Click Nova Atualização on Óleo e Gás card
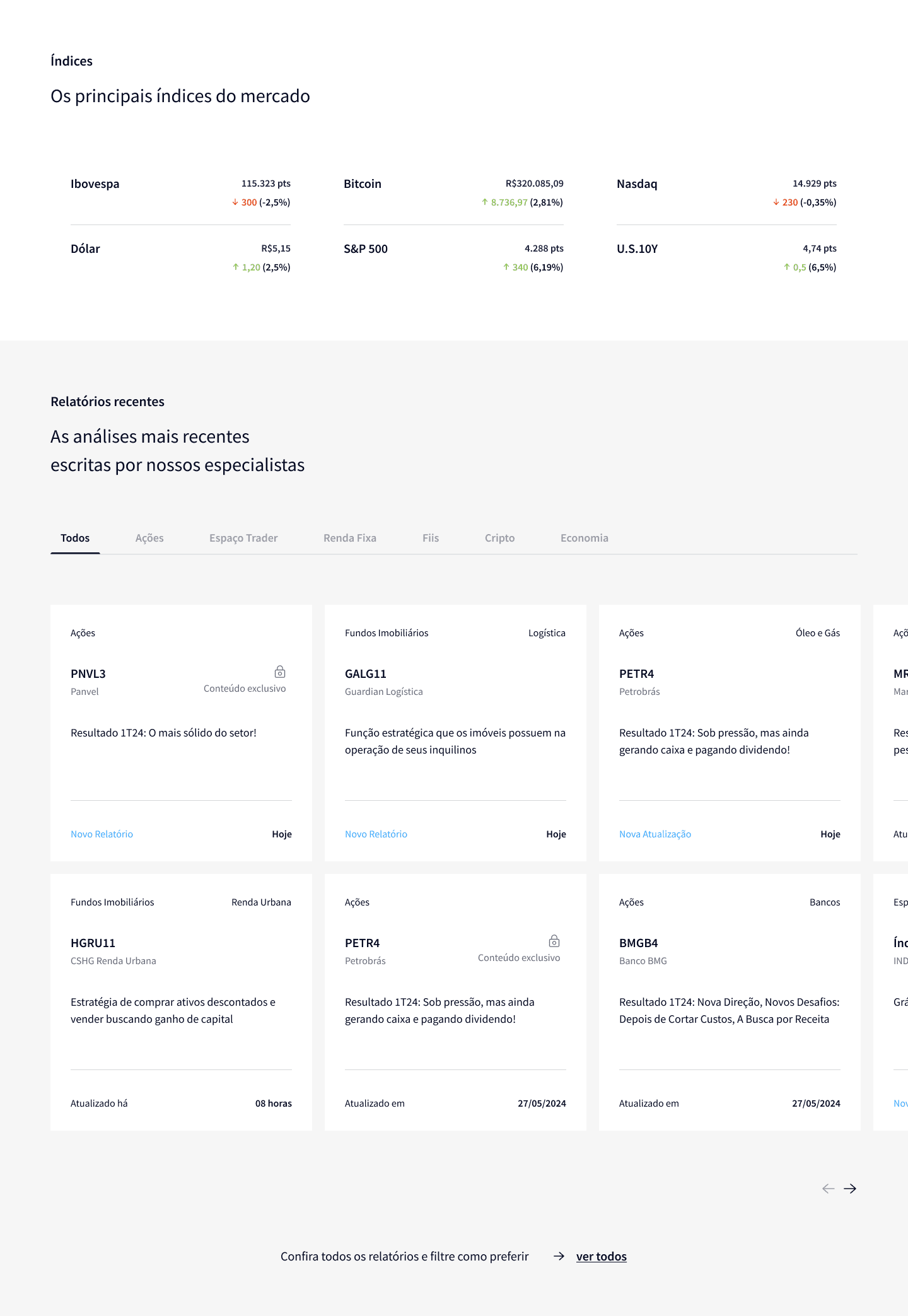 click(x=655, y=834)
